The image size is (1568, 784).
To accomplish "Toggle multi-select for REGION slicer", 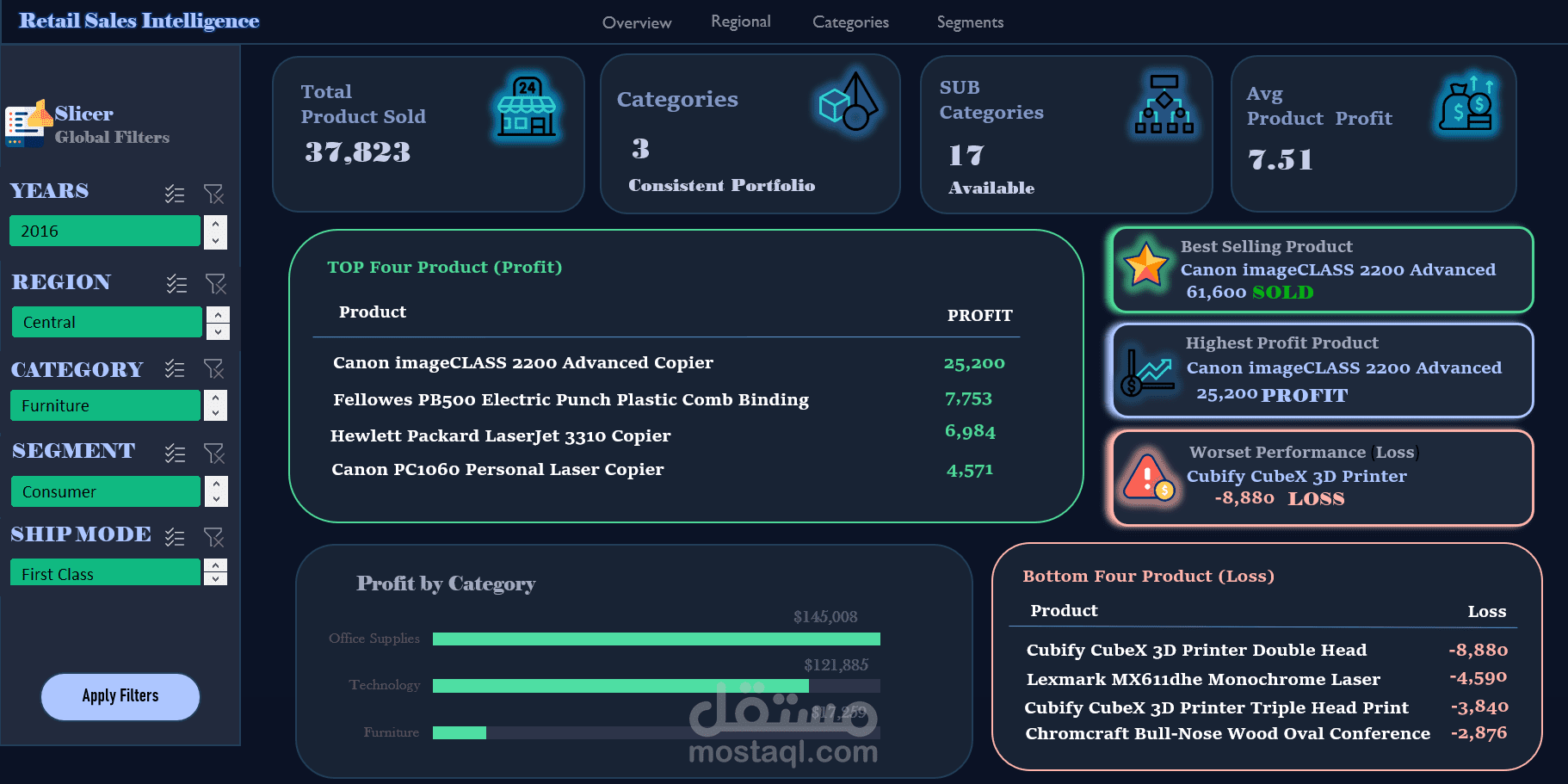I will coord(176,284).
